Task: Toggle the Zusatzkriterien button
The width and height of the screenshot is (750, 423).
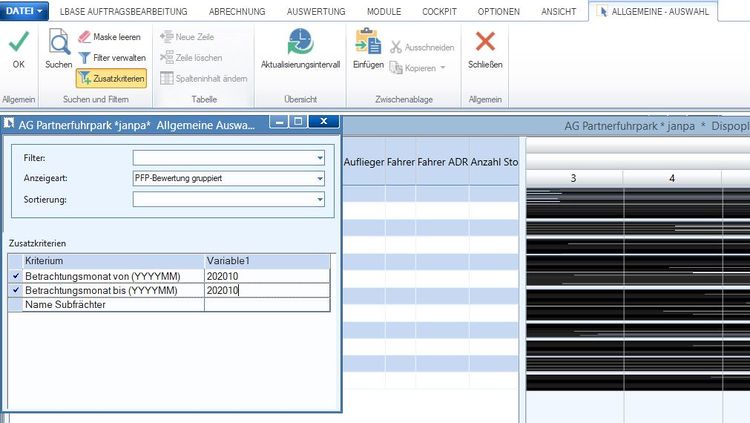Action: 111,78
